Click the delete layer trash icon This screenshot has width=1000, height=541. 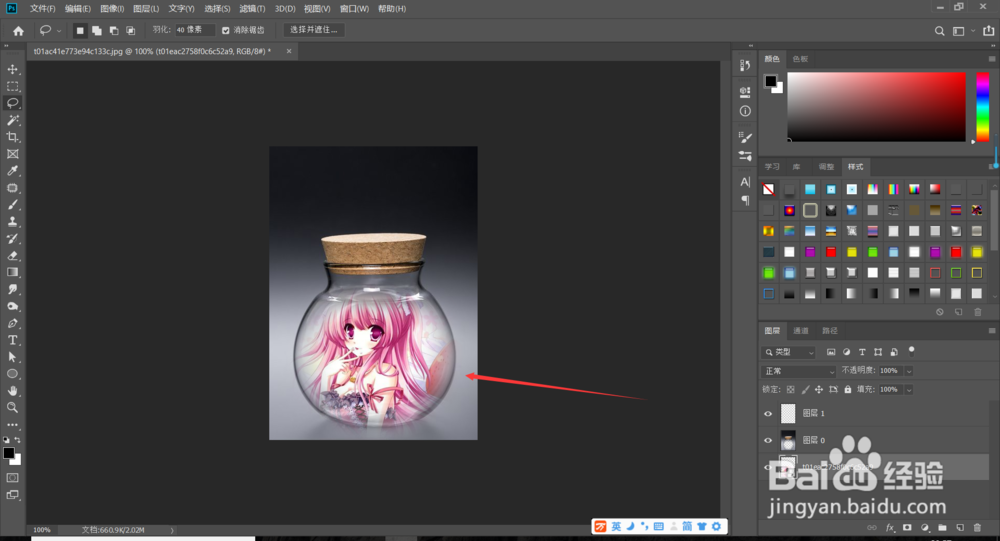coord(977,528)
